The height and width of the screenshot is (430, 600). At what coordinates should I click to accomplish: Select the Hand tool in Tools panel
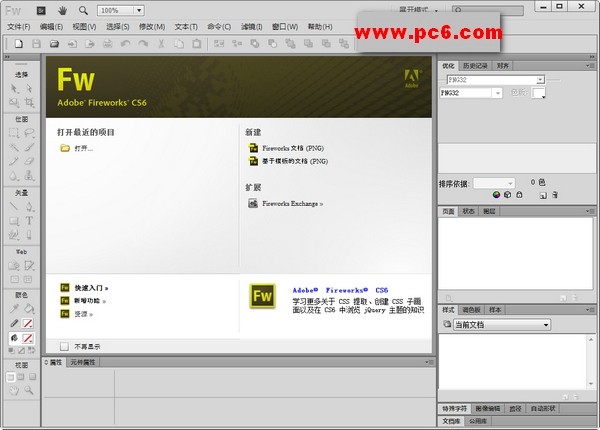point(14,391)
